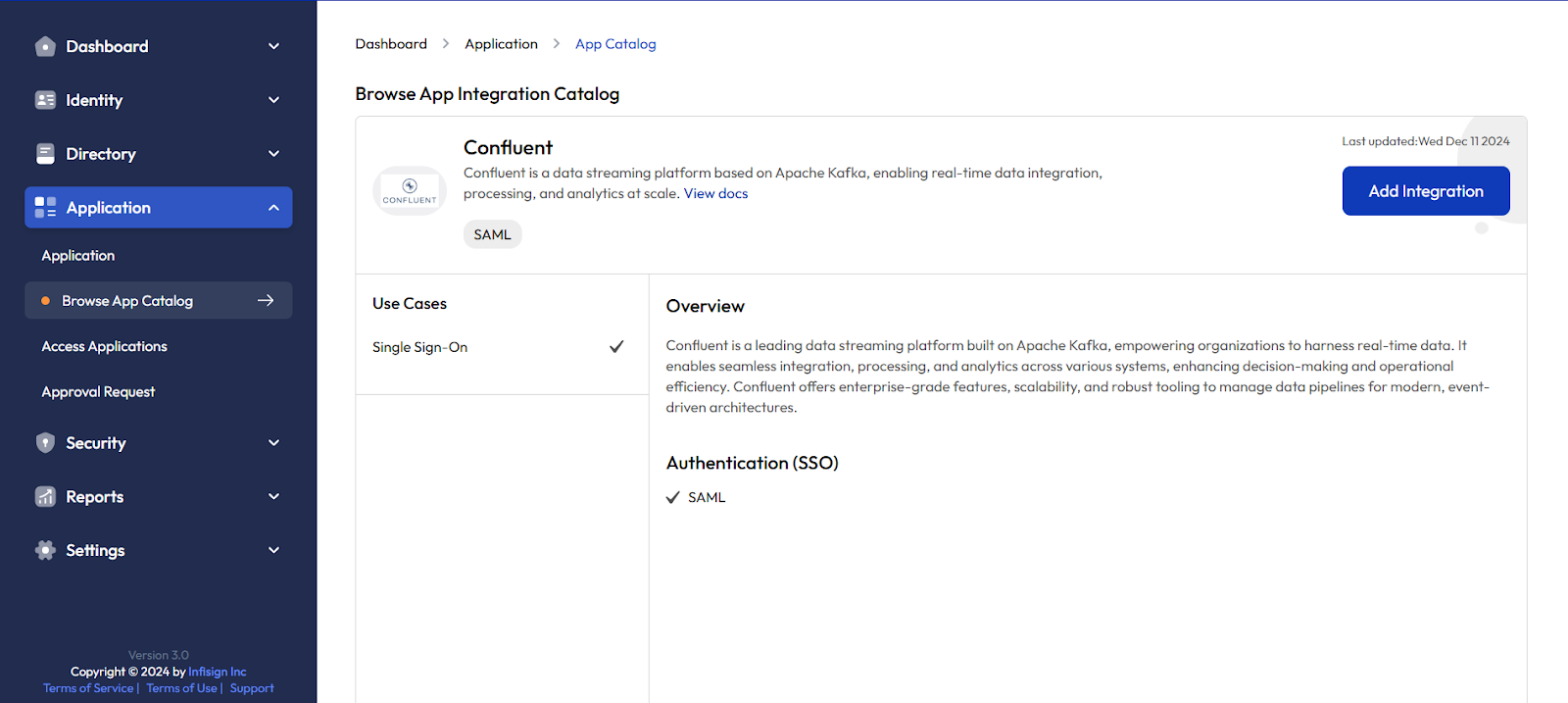The image size is (1568, 703).
Task: Open the Reports sidebar menu
Action: (x=159, y=496)
